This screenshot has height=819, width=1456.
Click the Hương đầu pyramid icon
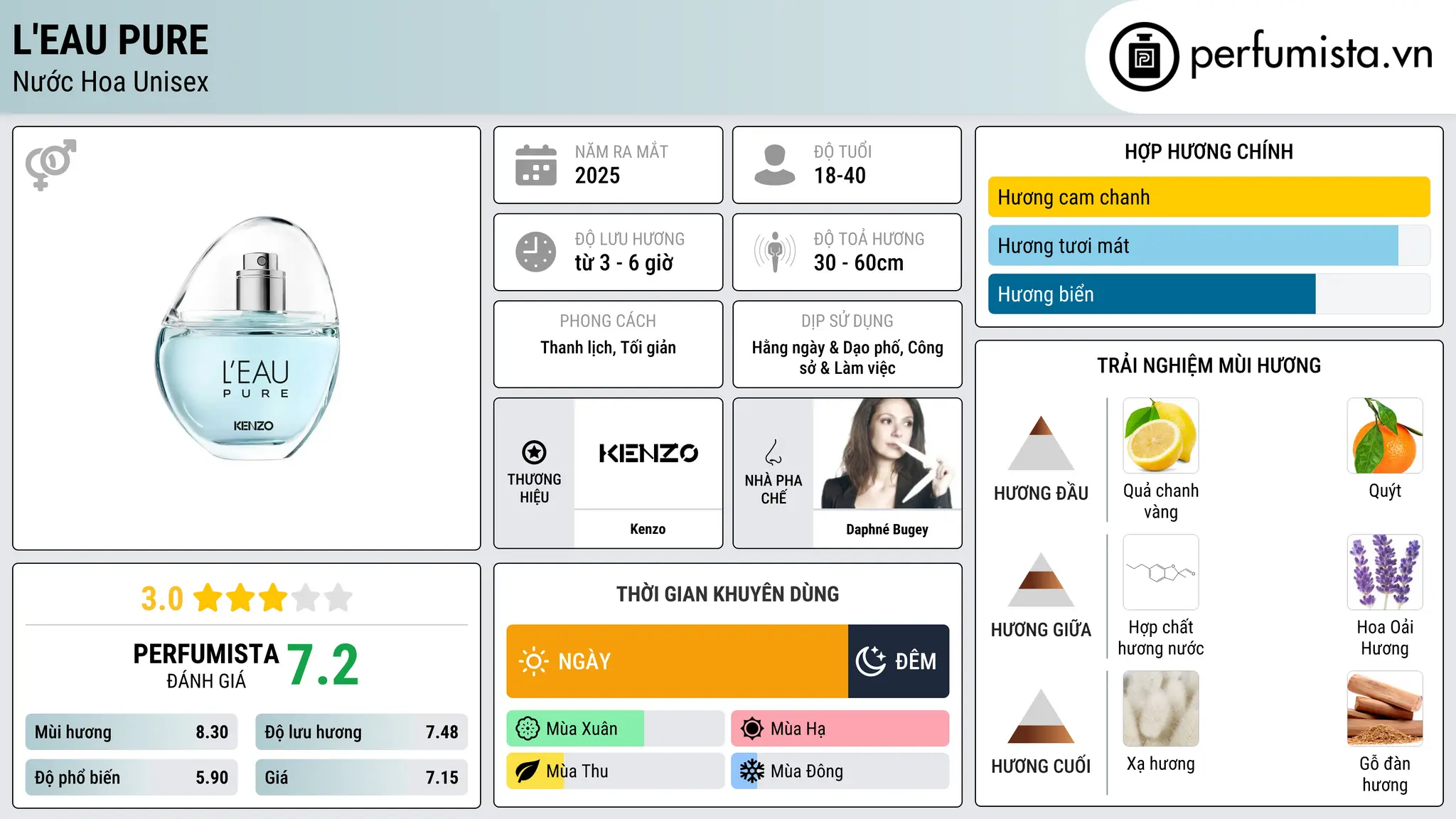1041,443
